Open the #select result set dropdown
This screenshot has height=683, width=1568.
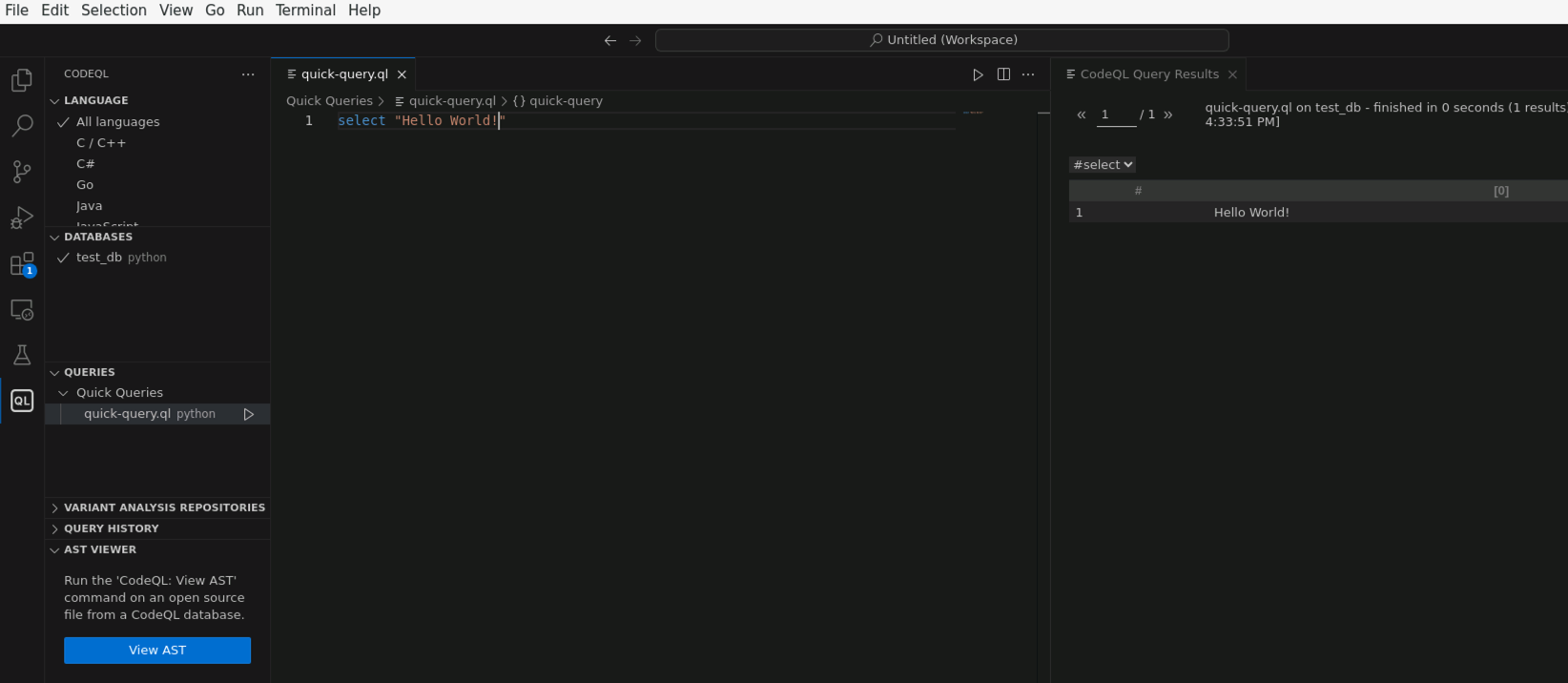pos(1103,165)
